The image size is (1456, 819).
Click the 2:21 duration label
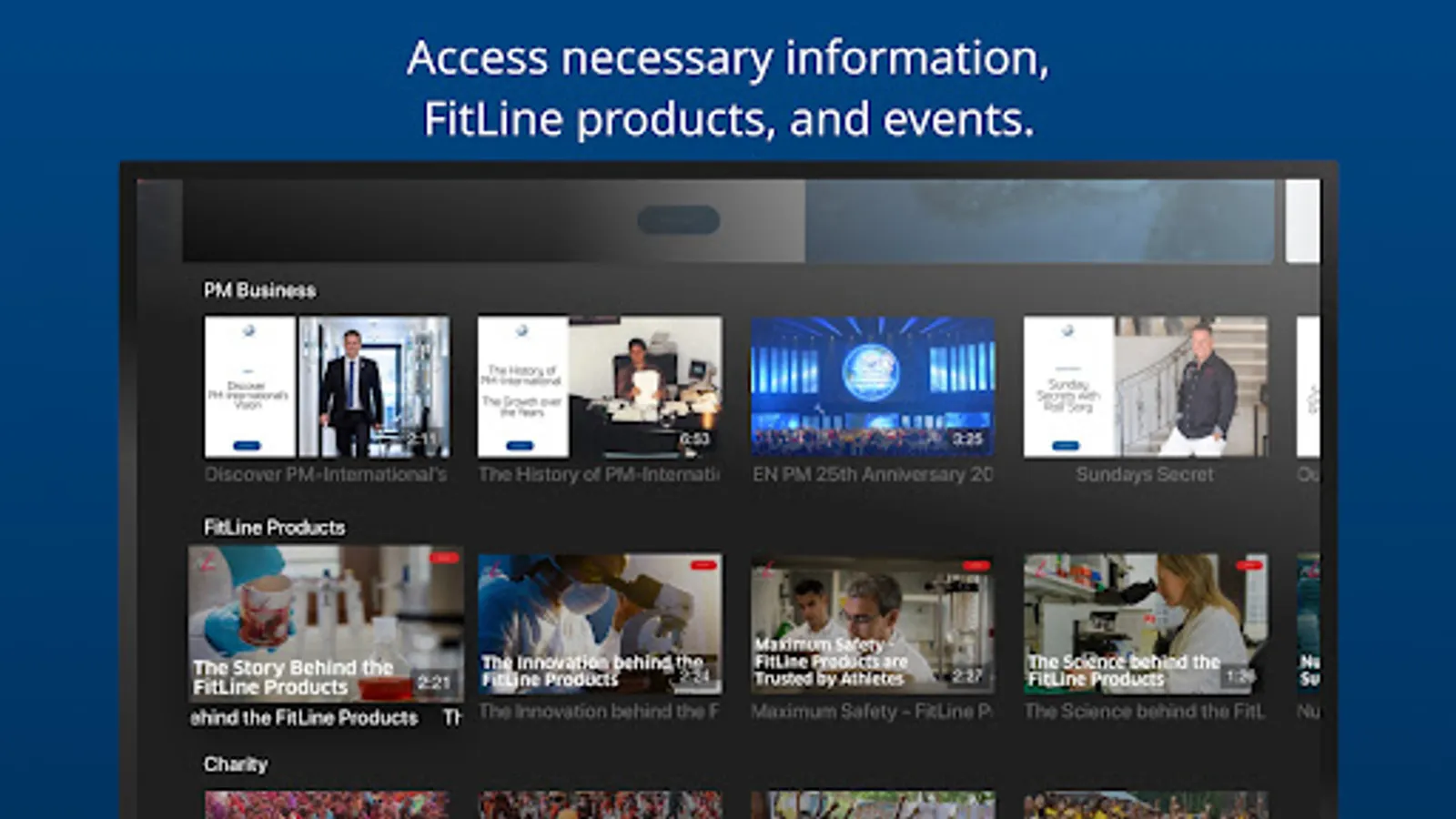click(x=434, y=682)
